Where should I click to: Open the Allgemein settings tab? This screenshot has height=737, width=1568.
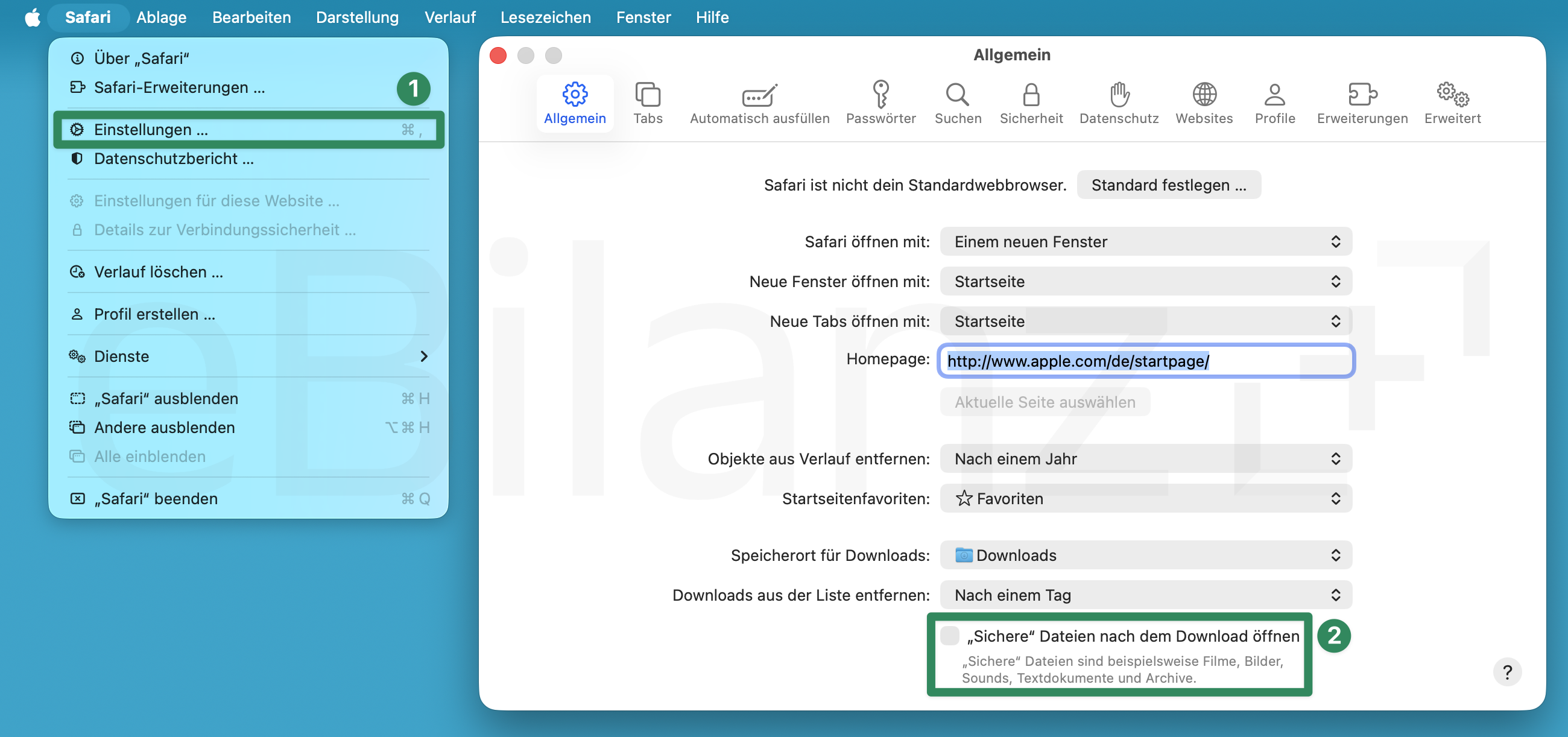tap(575, 104)
